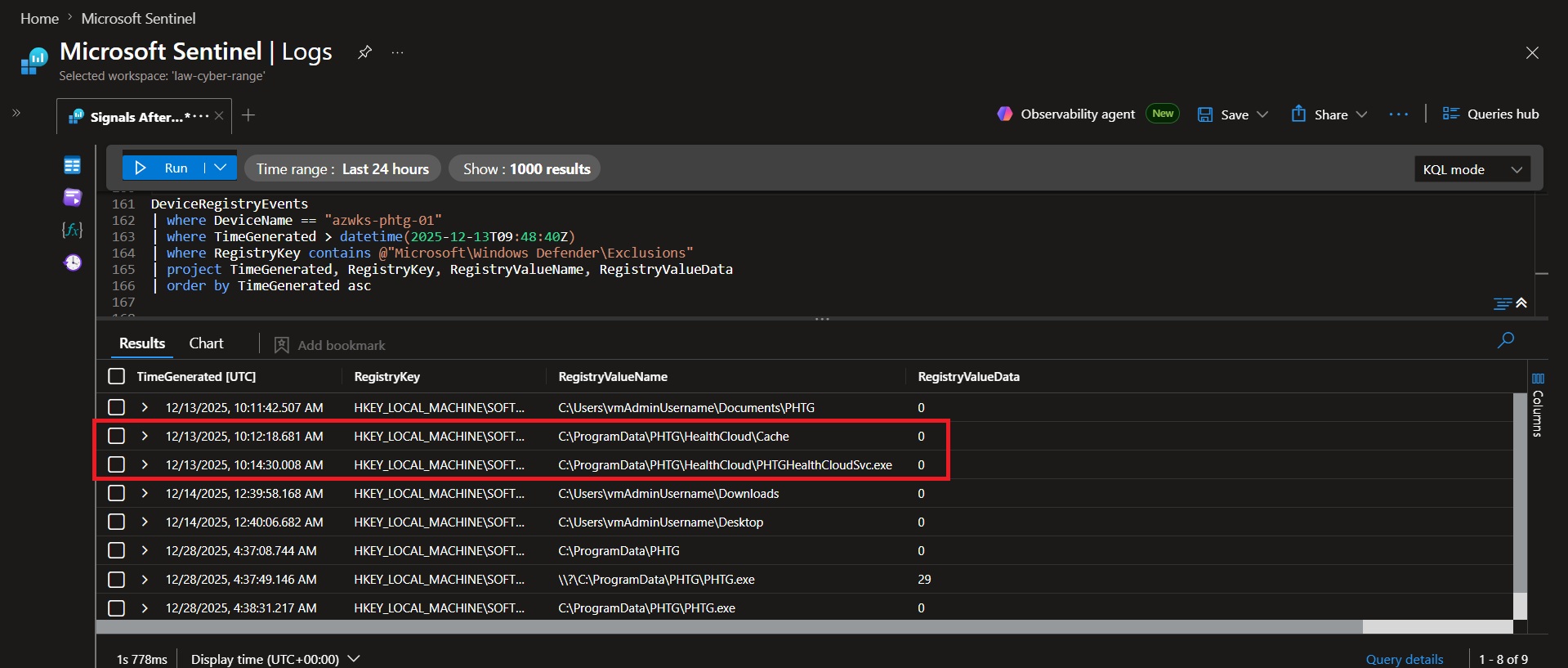The height and width of the screenshot is (668, 1568).
Task: Select checkbox for PHTGHealthCloudSvc.exe row
Action: tap(116, 464)
